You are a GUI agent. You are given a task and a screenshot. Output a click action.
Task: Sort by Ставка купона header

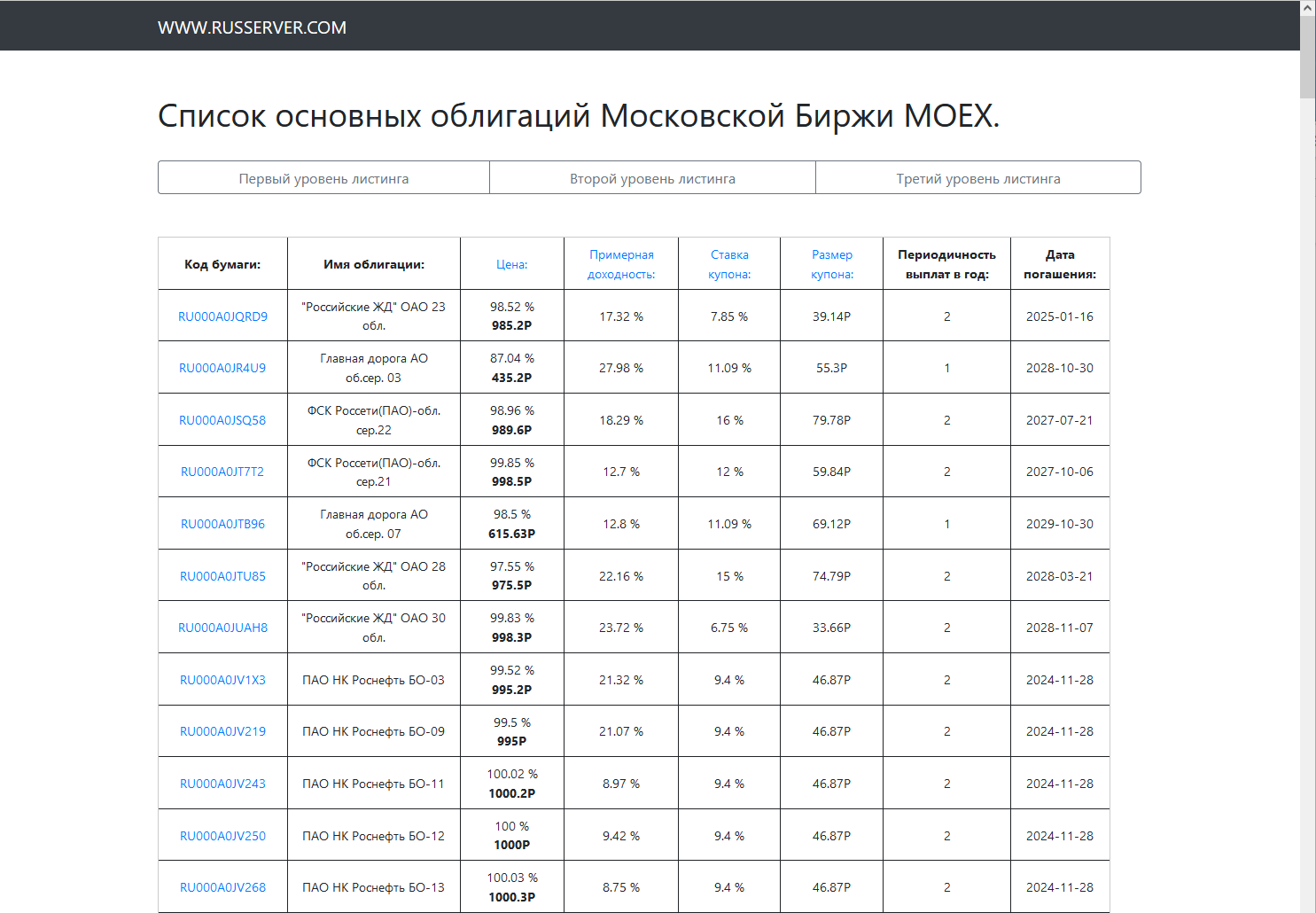(x=729, y=264)
